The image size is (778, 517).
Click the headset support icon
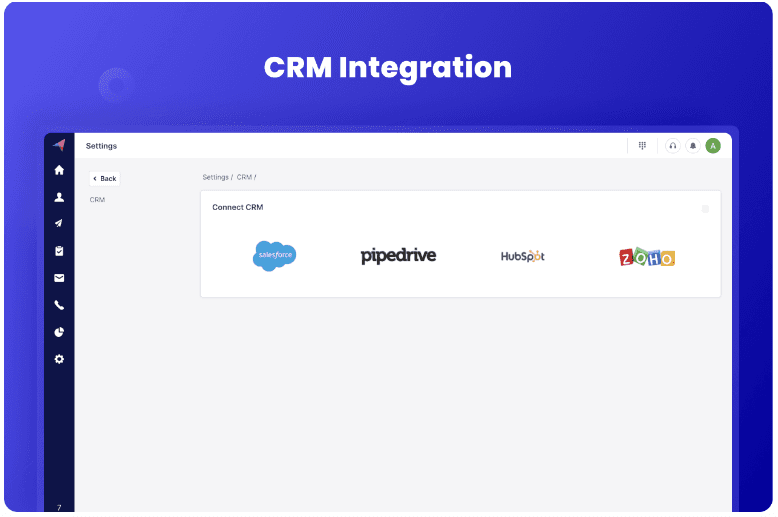point(672,146)
